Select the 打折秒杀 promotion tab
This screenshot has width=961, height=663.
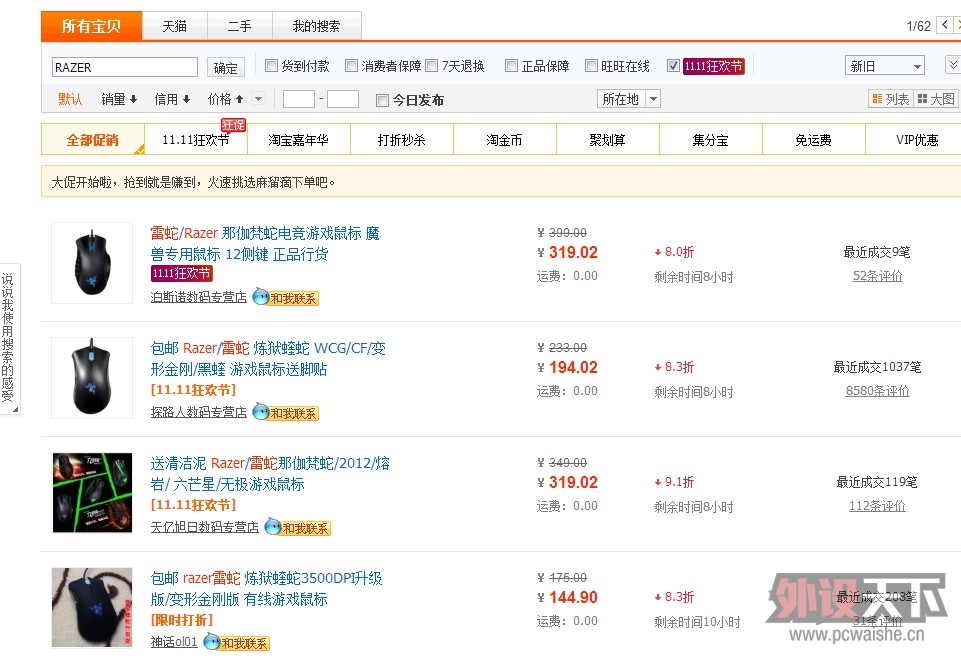click(x=401, y=140)
